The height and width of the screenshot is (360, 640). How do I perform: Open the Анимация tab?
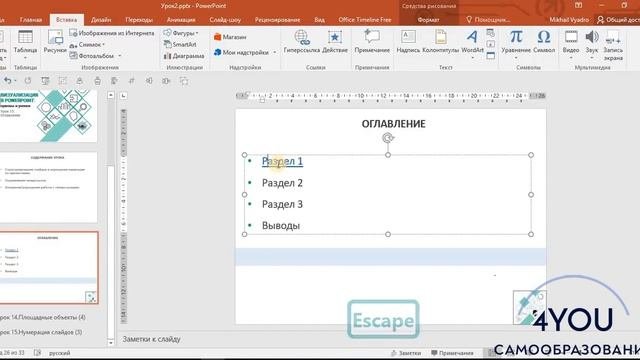coord(181,20)
